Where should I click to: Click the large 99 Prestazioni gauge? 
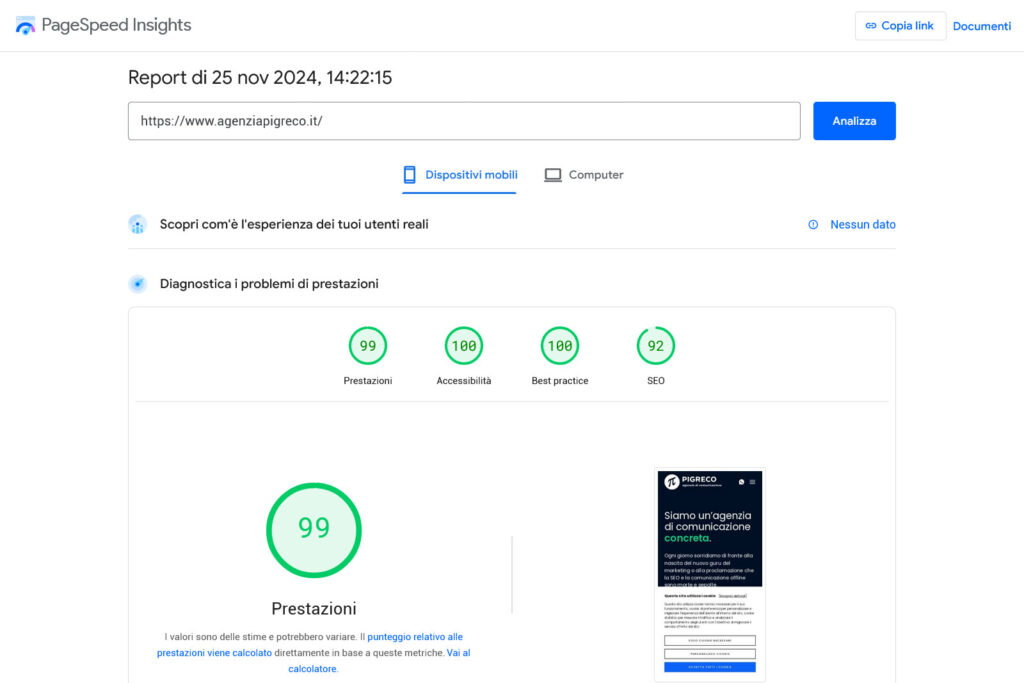click(314, 530)
